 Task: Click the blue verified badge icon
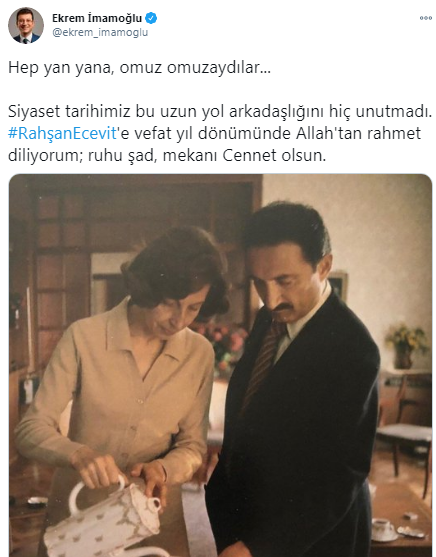click(151, 18)
